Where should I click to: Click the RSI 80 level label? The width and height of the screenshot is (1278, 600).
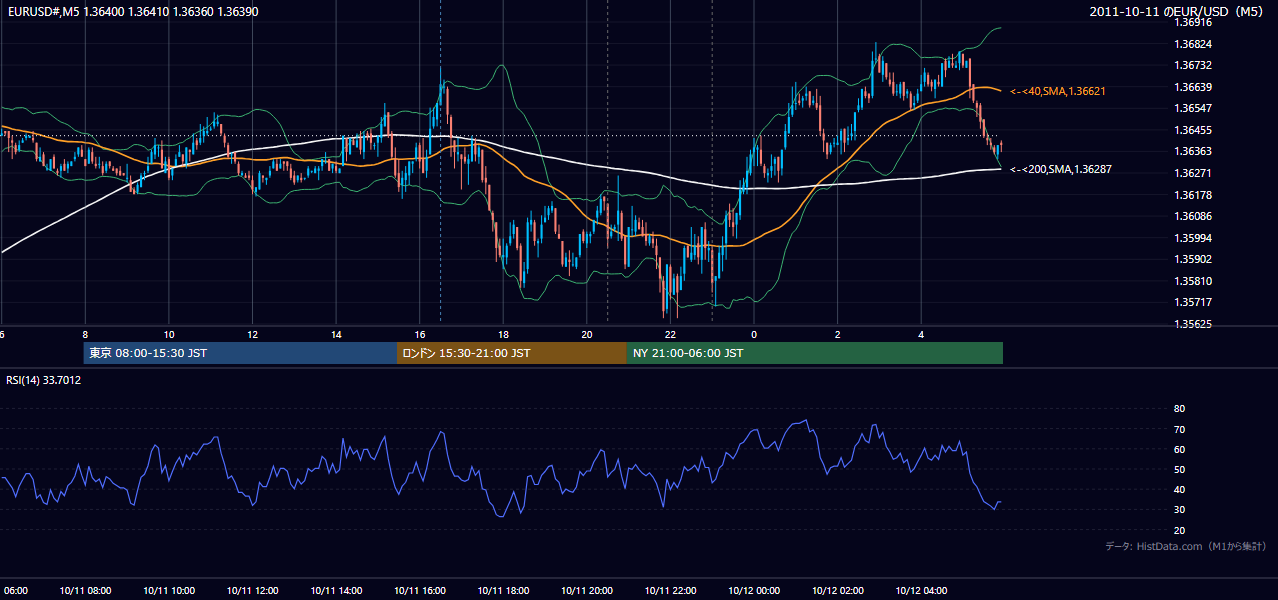(x=1180, y=409)
